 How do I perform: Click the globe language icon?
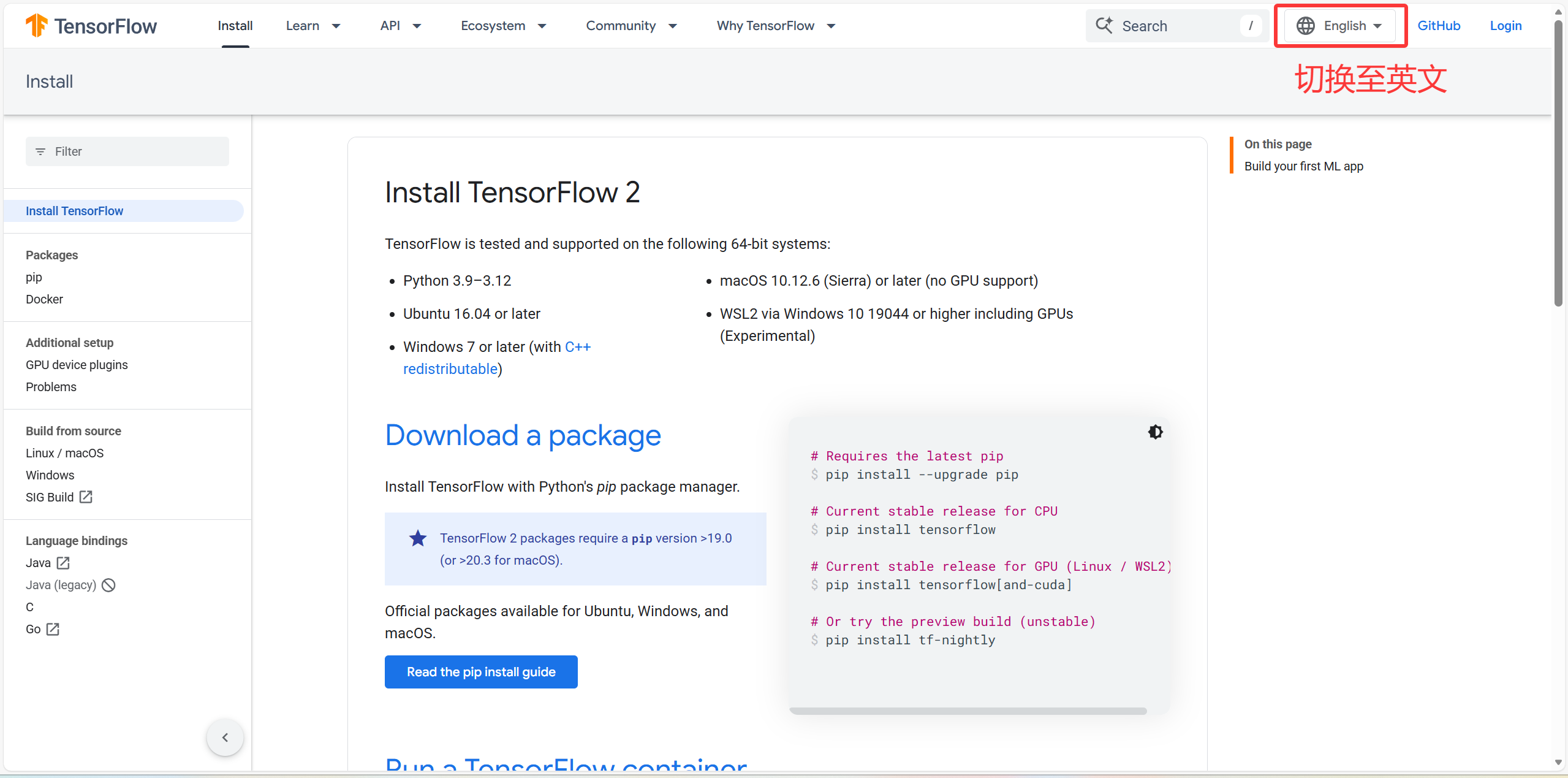click(1305, 26)
